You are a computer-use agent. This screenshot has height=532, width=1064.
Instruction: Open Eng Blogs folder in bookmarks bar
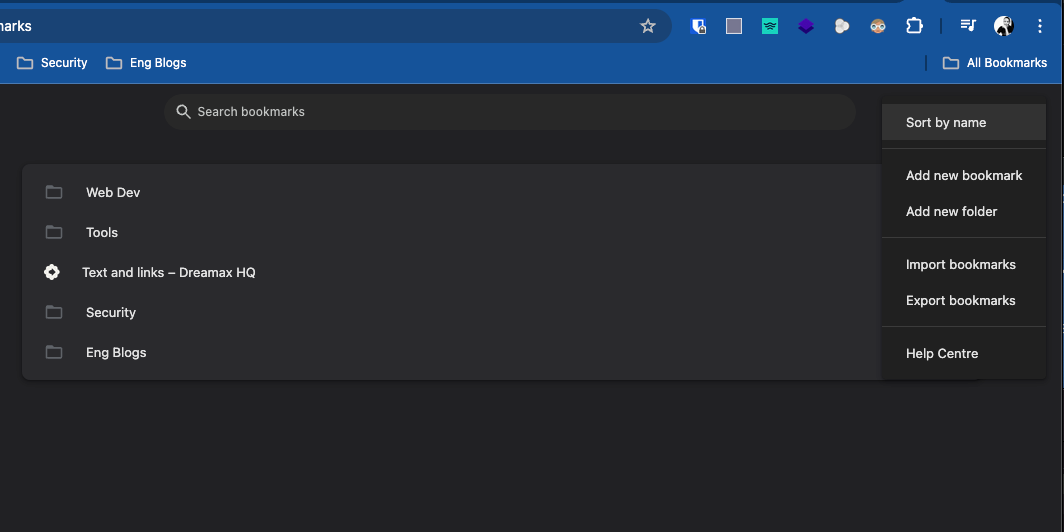click(146, 63)
